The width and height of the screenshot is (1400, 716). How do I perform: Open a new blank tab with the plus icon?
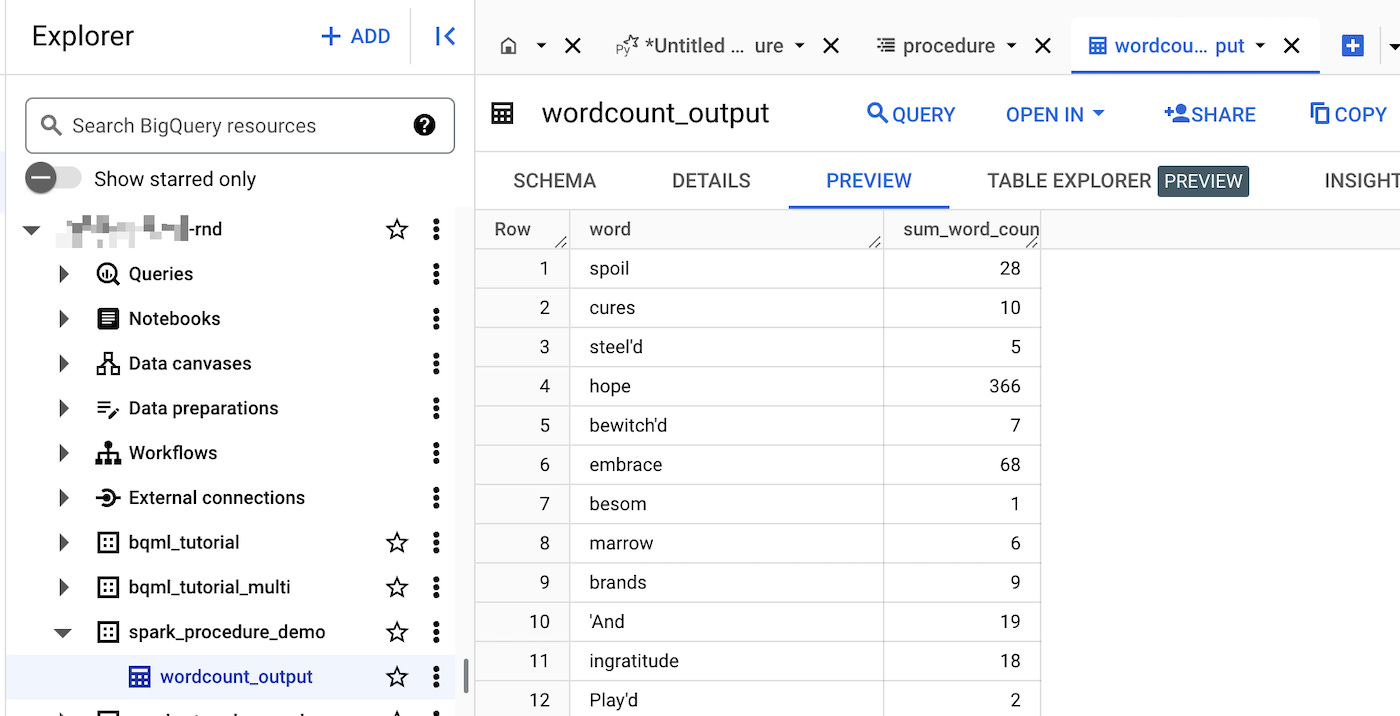pos(1352,45)
